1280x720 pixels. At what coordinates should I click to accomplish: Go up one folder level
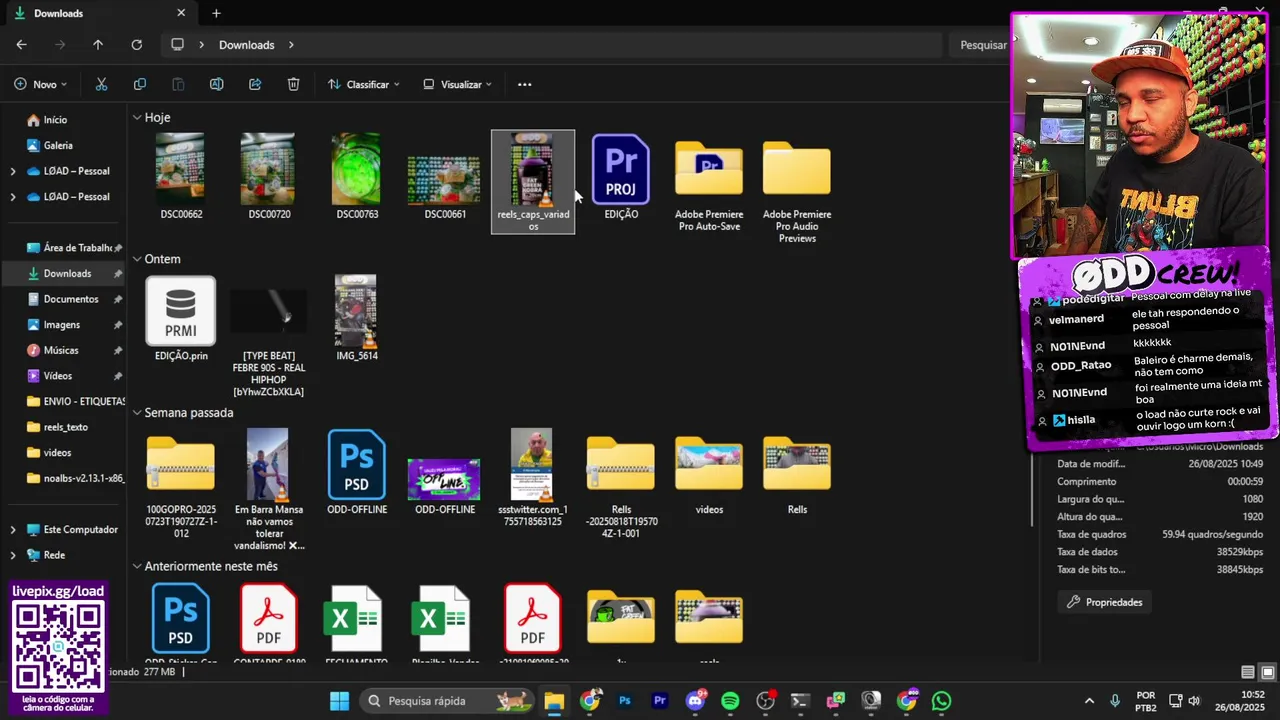pyautogui.click(x=97, y=45)
